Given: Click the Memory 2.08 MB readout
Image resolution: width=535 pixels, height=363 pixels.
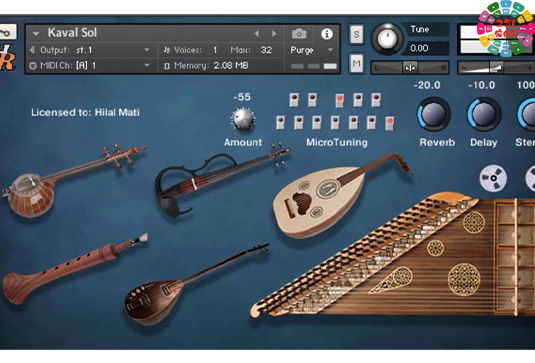Looking at the screenshot, I should pos(231,66).
